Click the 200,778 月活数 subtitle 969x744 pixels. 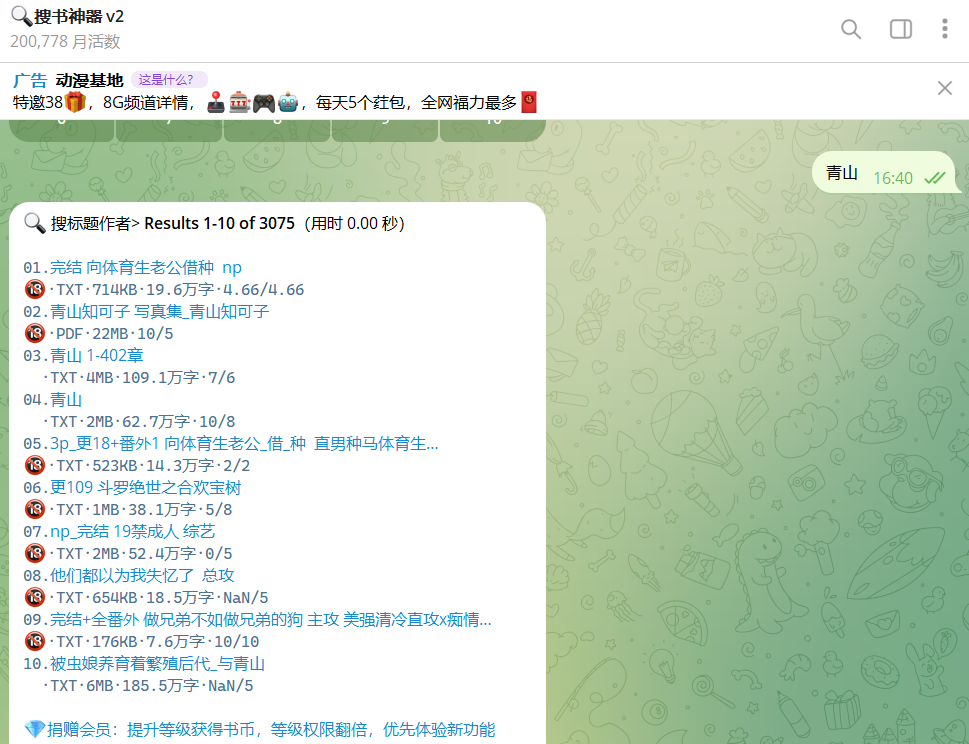[65, 41]
